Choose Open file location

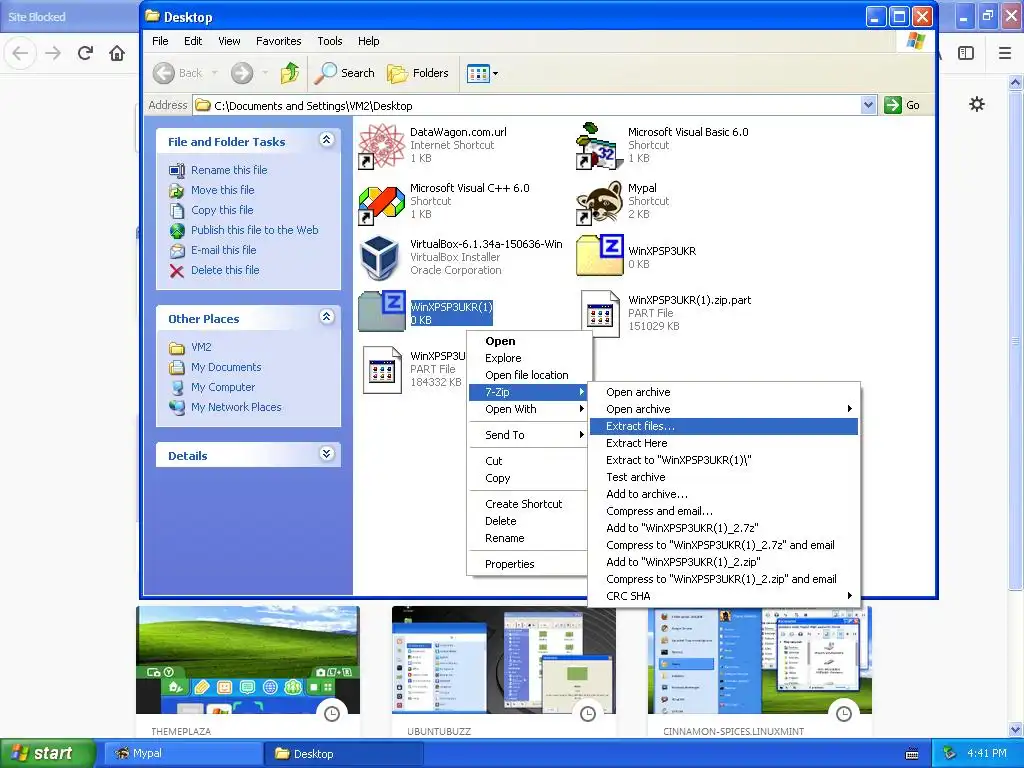[x=528, y=375]
